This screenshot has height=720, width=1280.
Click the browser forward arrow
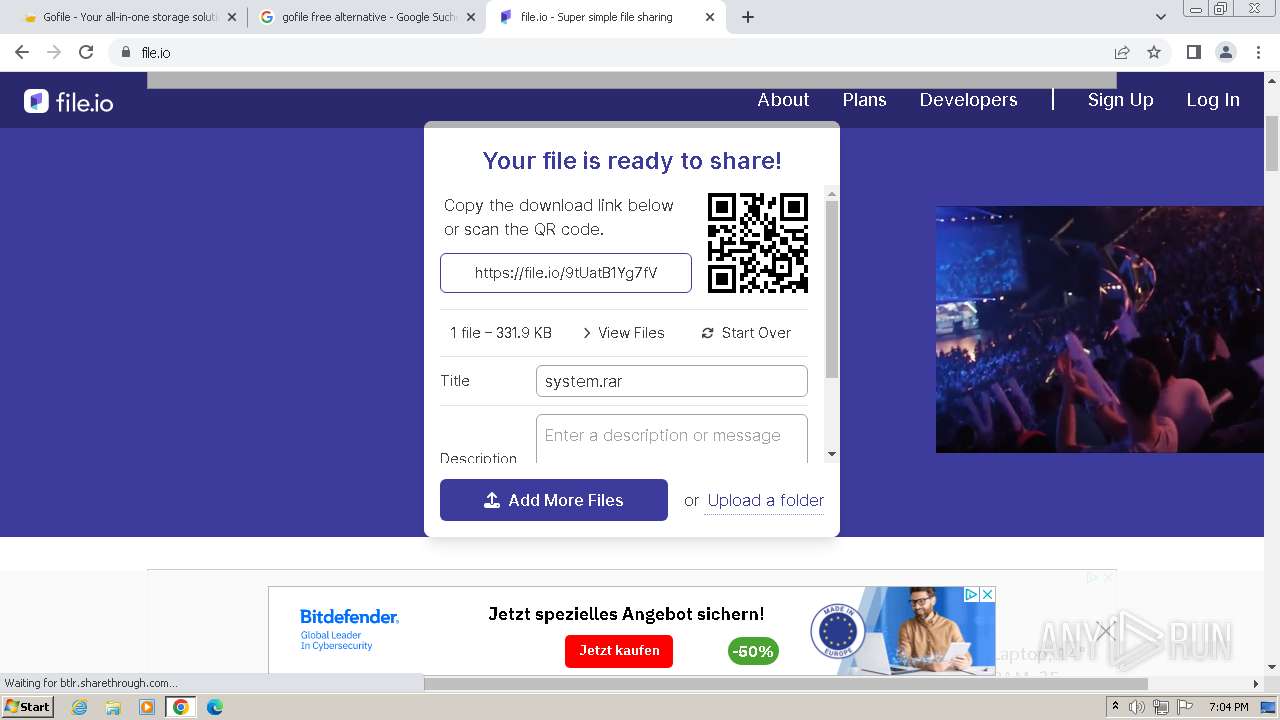tap(54, 52)
